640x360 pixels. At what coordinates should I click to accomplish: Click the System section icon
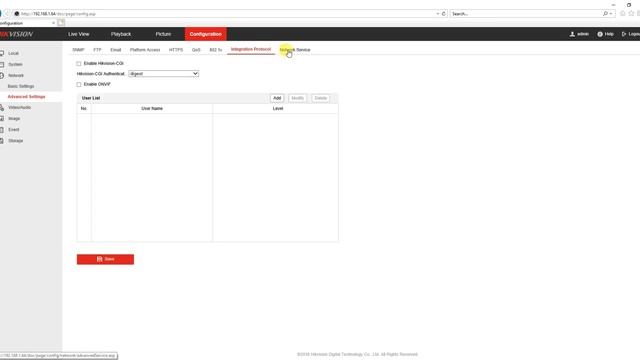(2, 64)
